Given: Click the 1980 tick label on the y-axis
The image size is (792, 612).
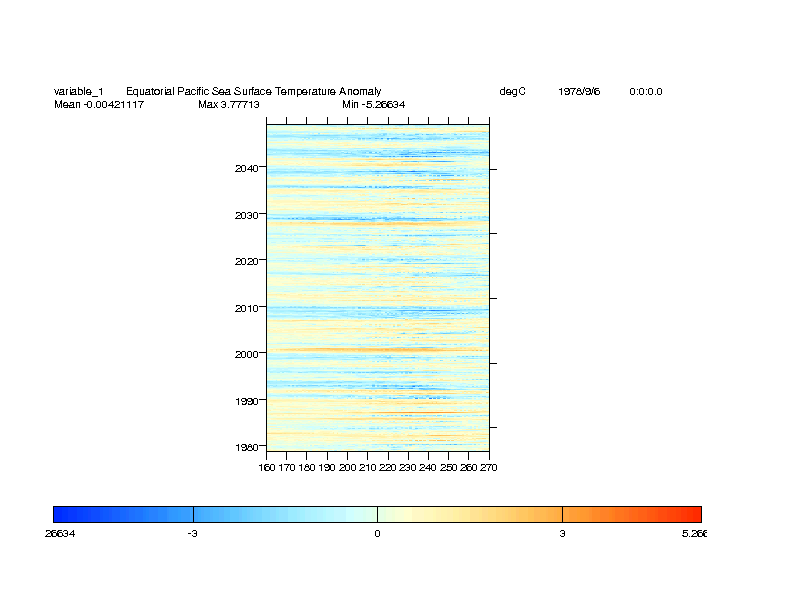Looking at the screenshot, I should [x=246, y=447].
